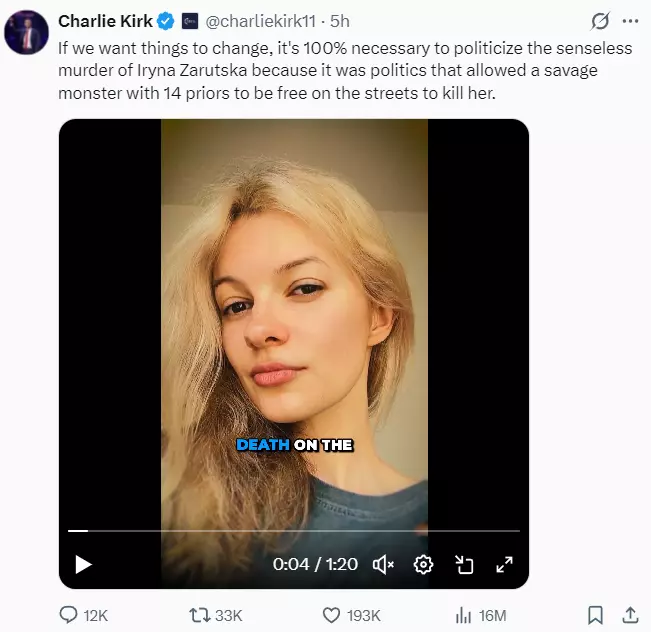Screen dimensions: 651x632
Task: Open the 5h post timestamp
Action: 340,21
